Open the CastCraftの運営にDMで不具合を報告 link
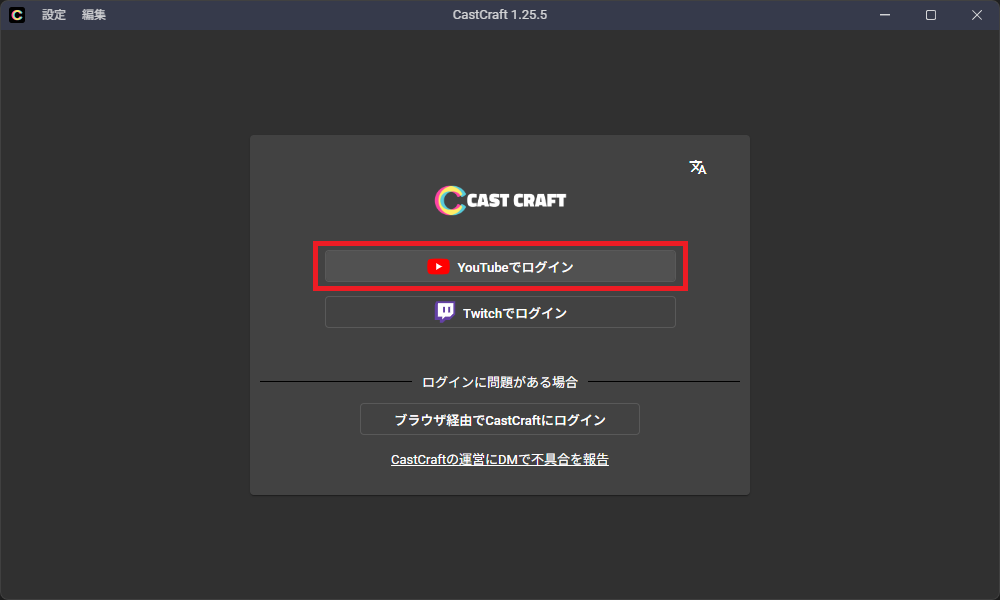 point(500,459)
